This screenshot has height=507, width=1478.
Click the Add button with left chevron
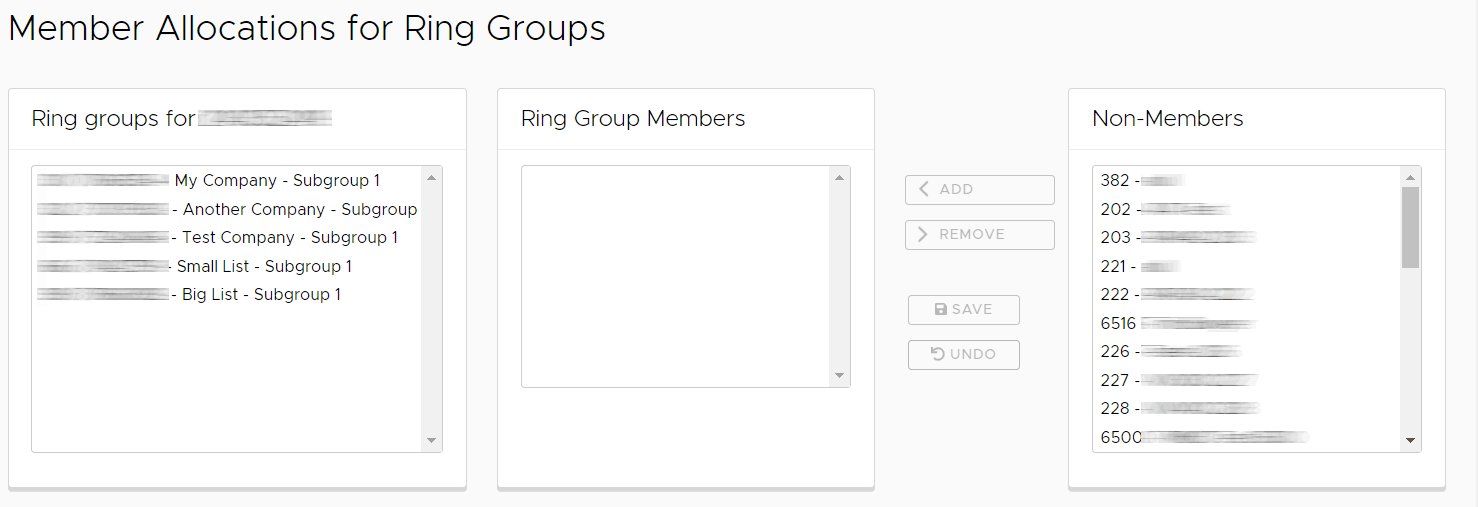(x=979, y=190)
